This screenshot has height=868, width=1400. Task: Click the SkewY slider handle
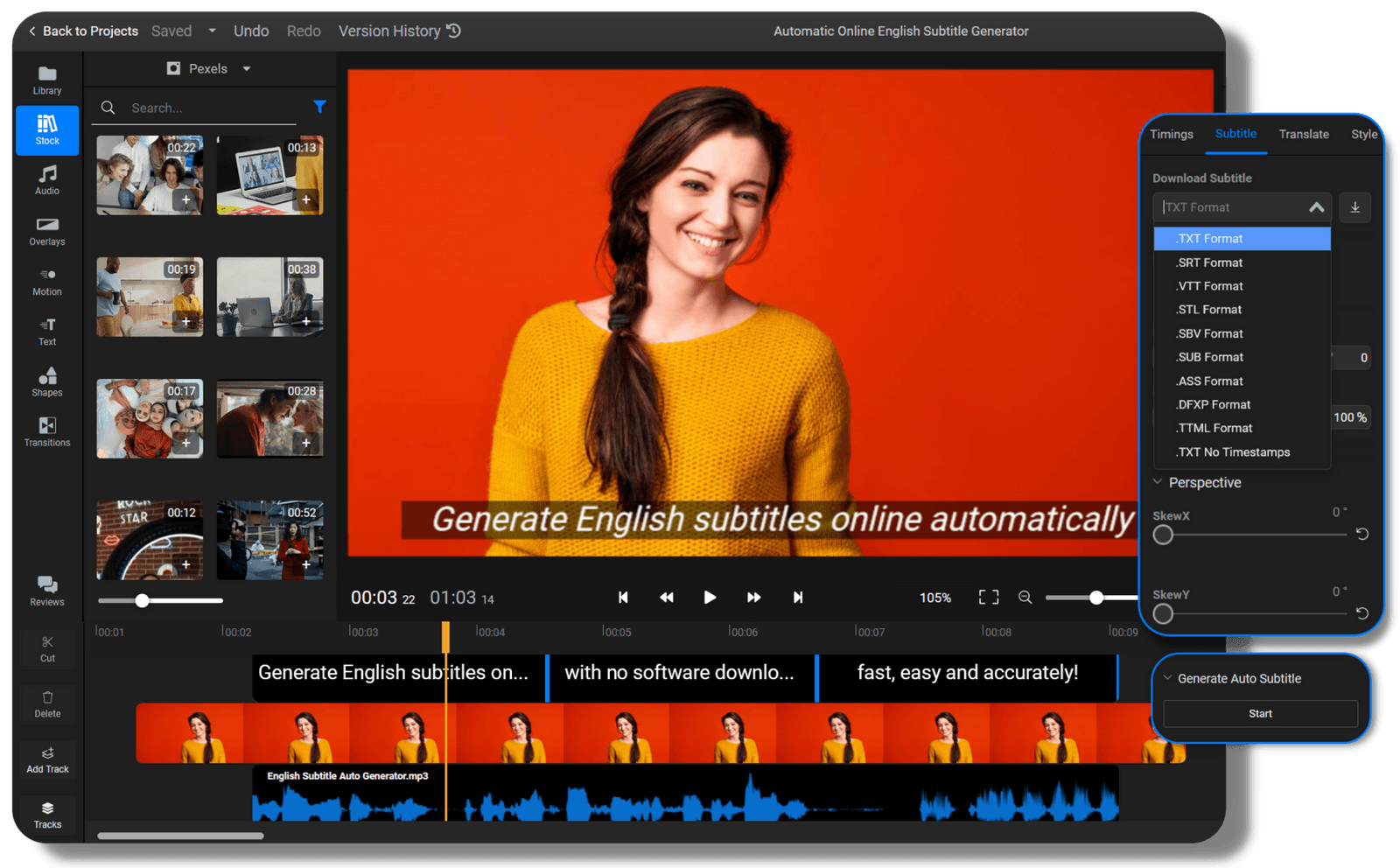tap(1163, 613)
